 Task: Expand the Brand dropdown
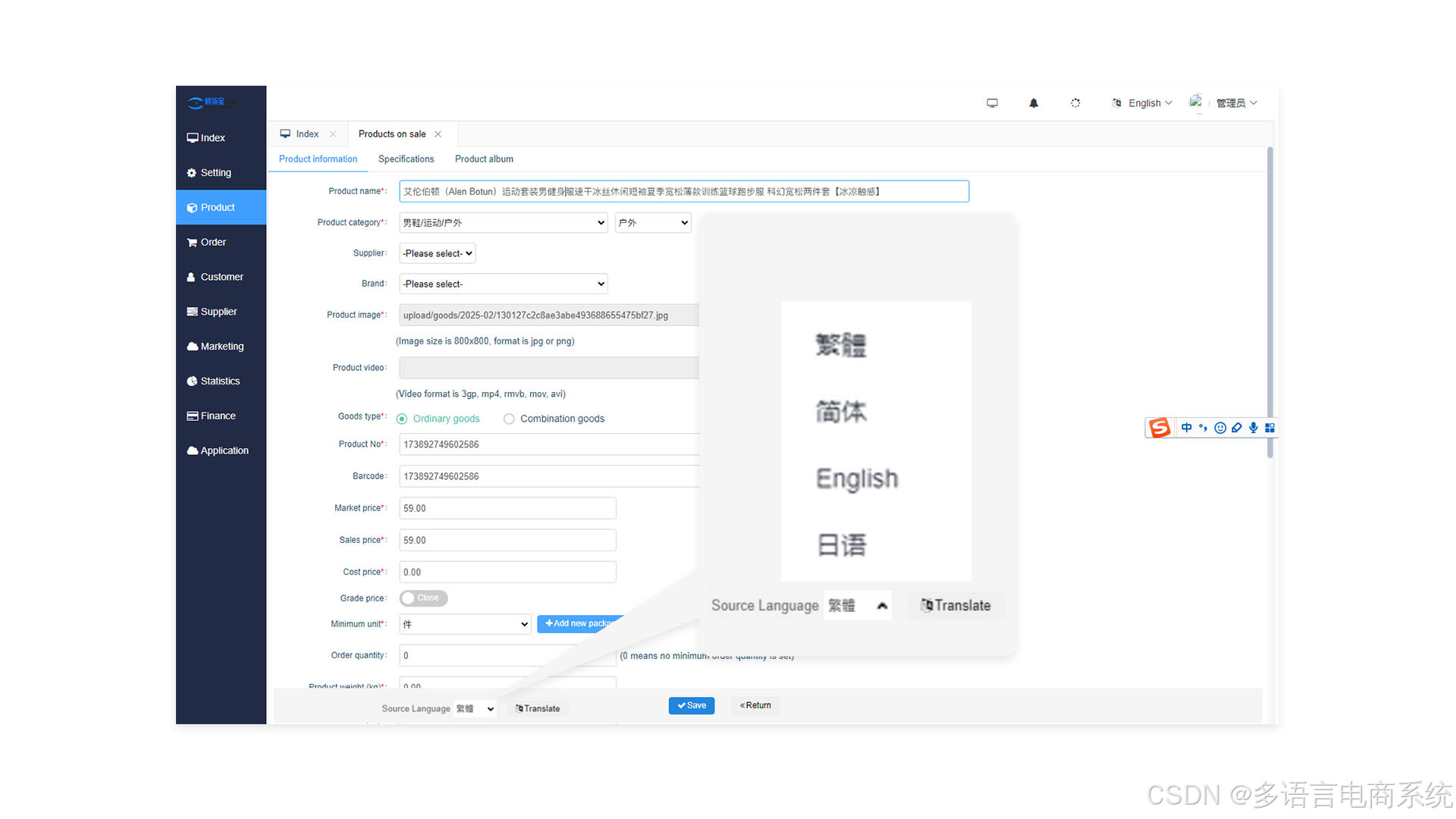(503, 284)
